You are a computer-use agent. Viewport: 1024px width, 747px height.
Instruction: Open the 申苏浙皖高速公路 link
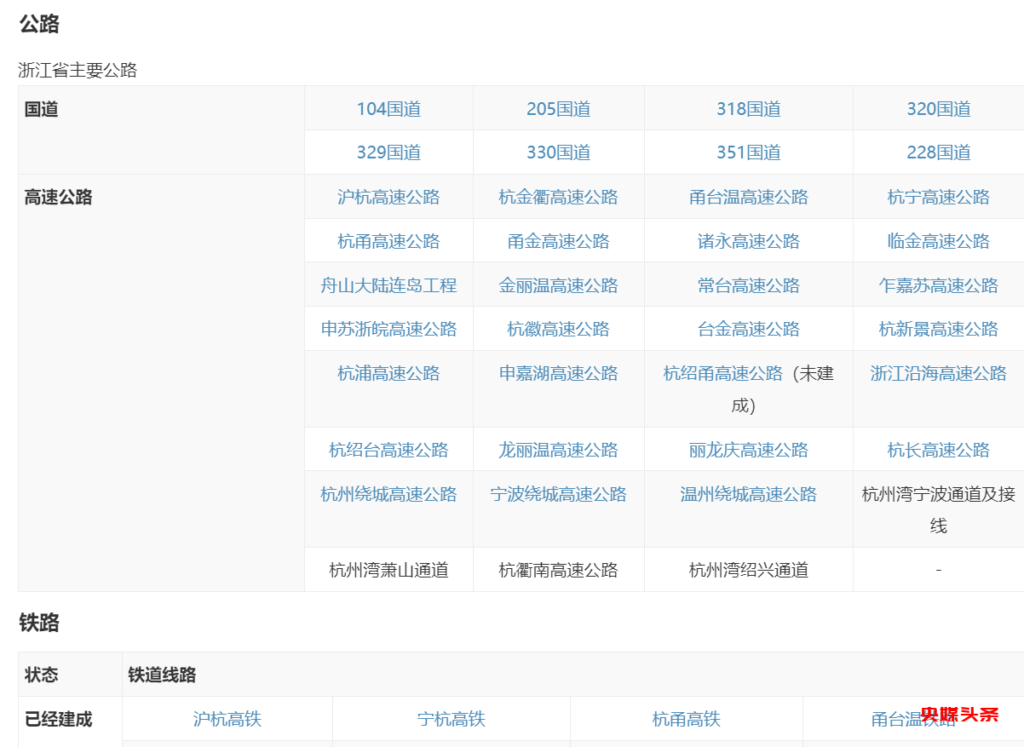[388, 329]
